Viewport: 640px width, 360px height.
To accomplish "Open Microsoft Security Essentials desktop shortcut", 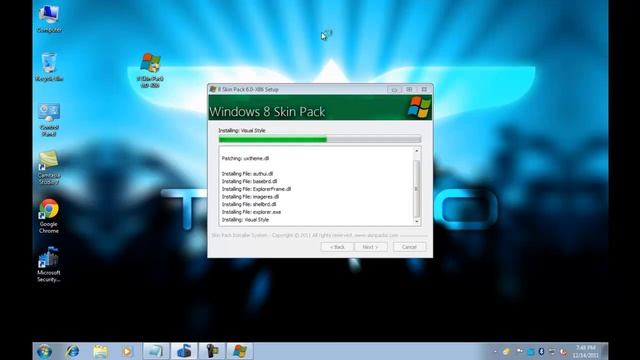I will (x=49, y=264).
